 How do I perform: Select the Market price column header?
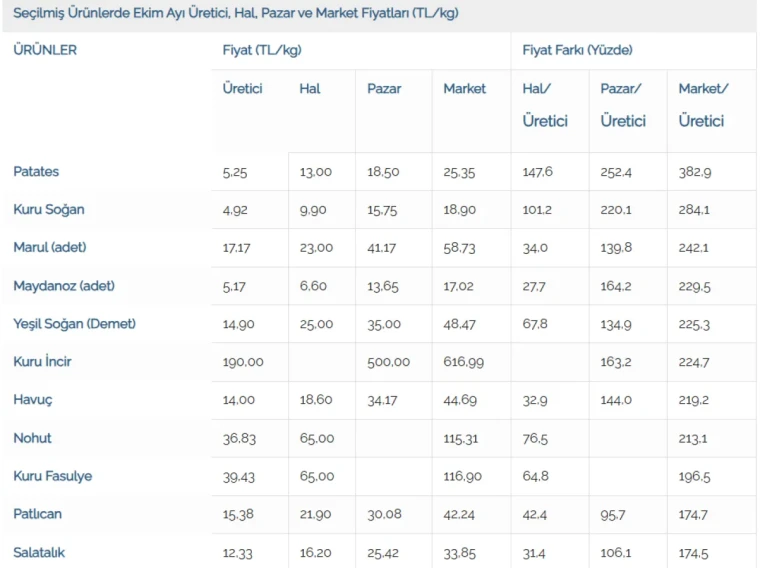coord(464,89)
